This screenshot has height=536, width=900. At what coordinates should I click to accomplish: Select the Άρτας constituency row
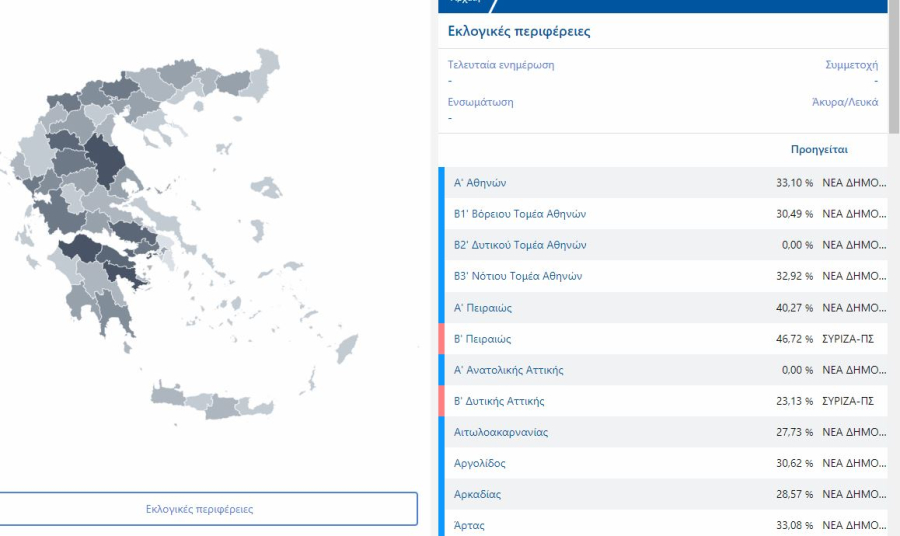coord(469,525)
